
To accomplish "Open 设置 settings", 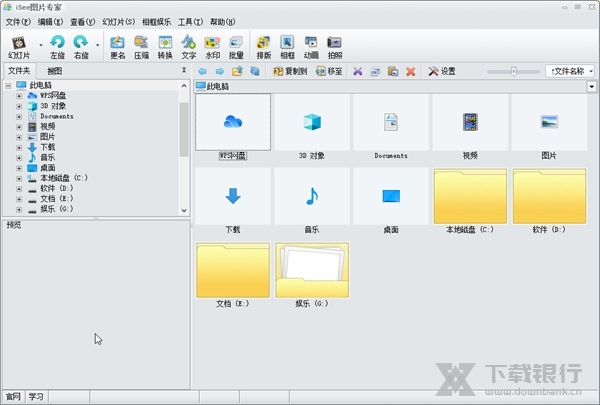I will point(442,71).
